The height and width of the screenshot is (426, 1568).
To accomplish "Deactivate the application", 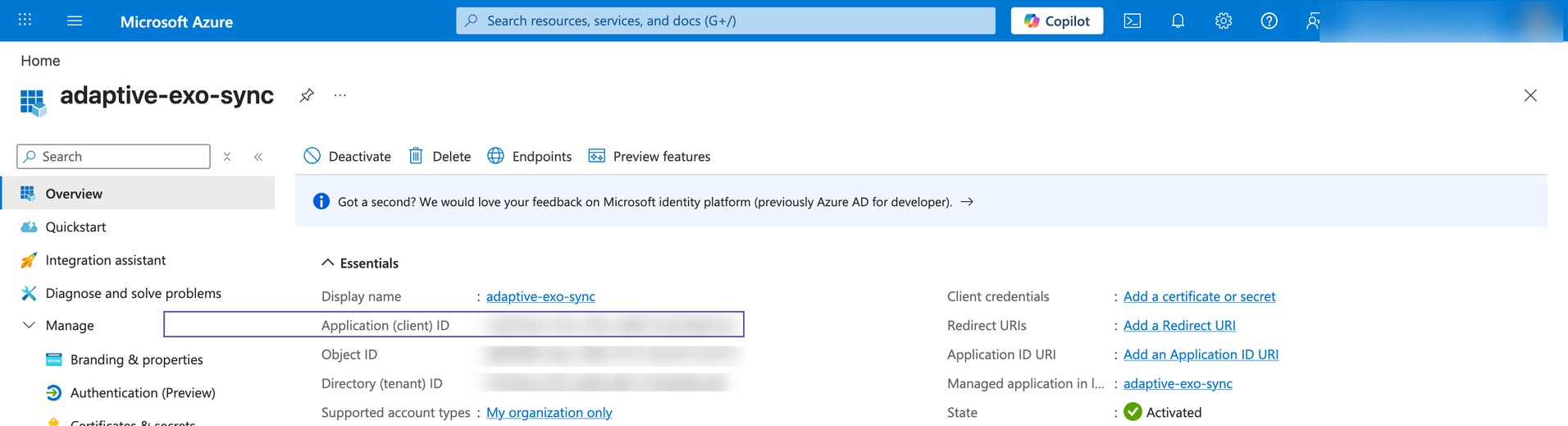I will [x=347, y=156].
